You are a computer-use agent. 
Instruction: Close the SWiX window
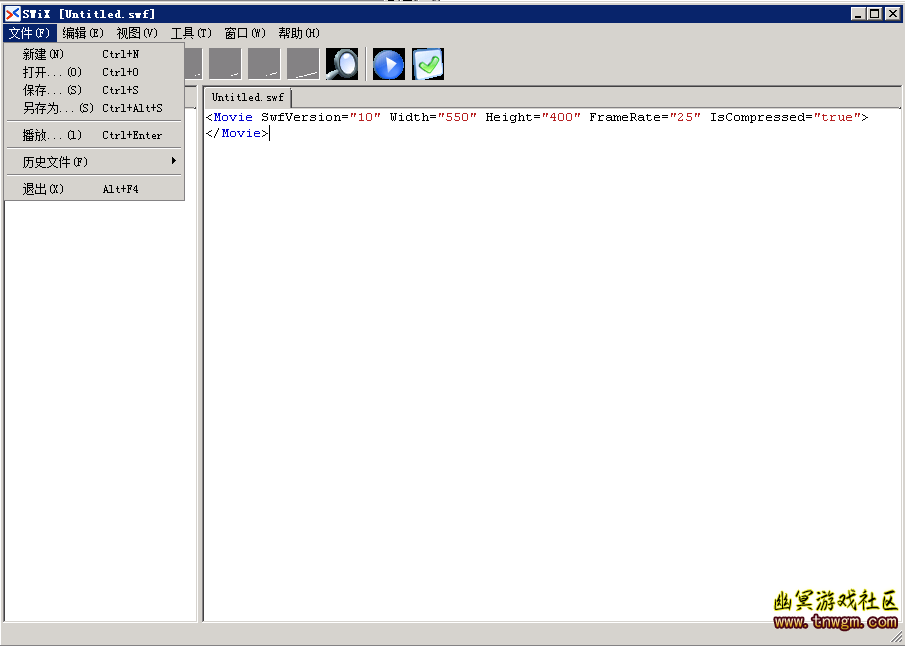pos(892,14)
